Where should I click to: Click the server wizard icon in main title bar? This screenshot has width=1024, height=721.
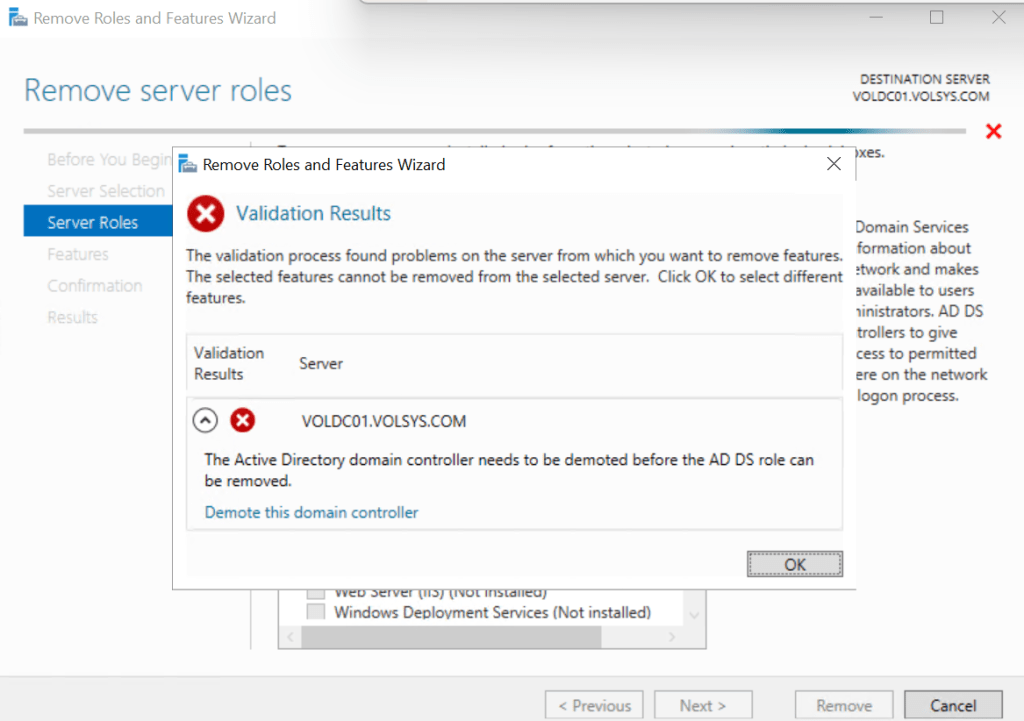pyautogui.click(x=17, y=18)
